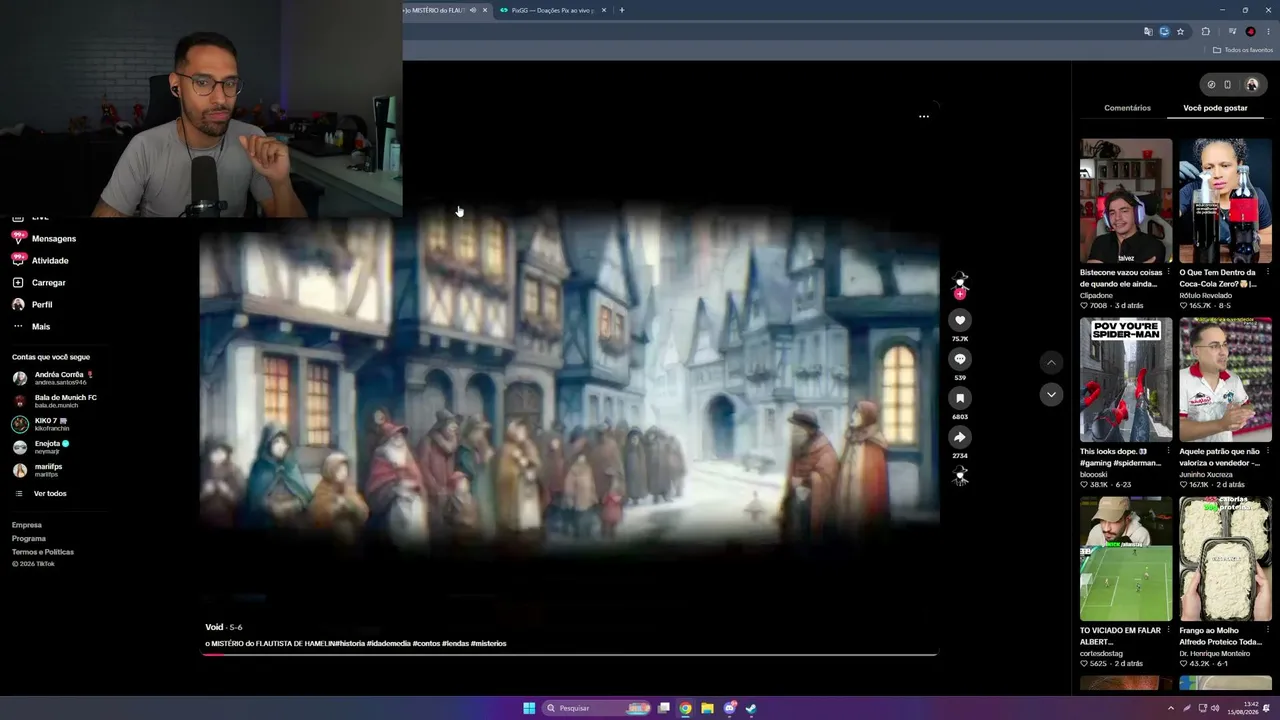Screen dimensions: 1280x720
Task: Select the Você pode gostar tab
Action: (x=1215, y=108)
